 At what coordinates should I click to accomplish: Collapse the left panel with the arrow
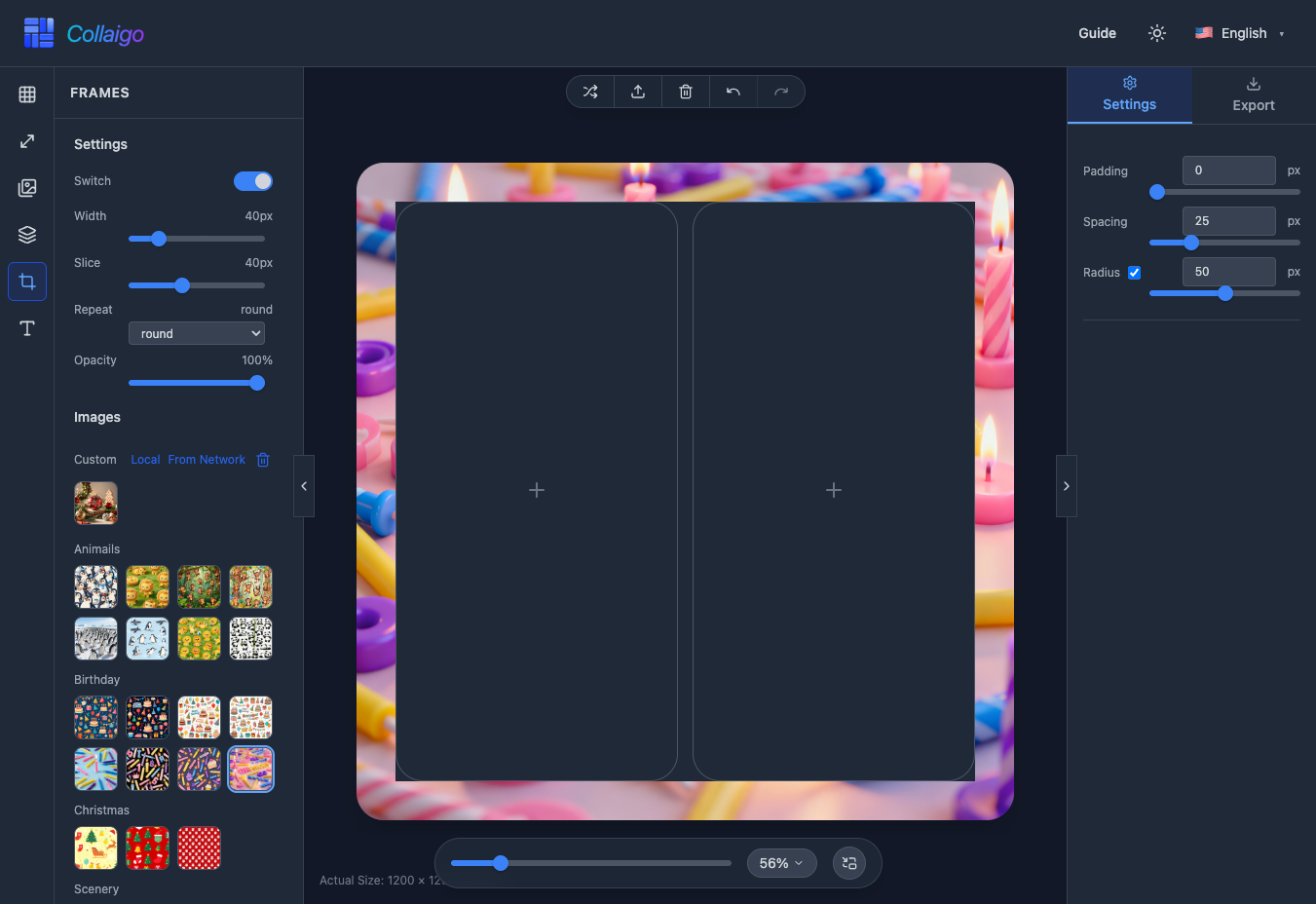coord(304,486)
